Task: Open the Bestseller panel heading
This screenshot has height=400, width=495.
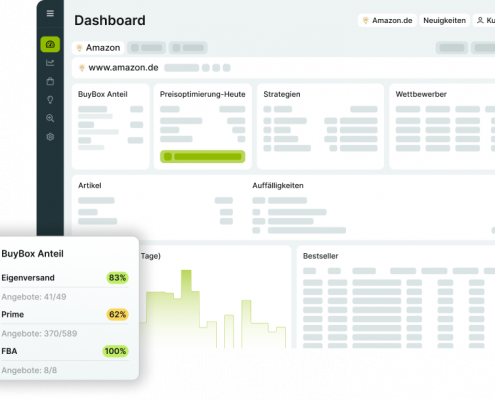Action: point(320,256)
